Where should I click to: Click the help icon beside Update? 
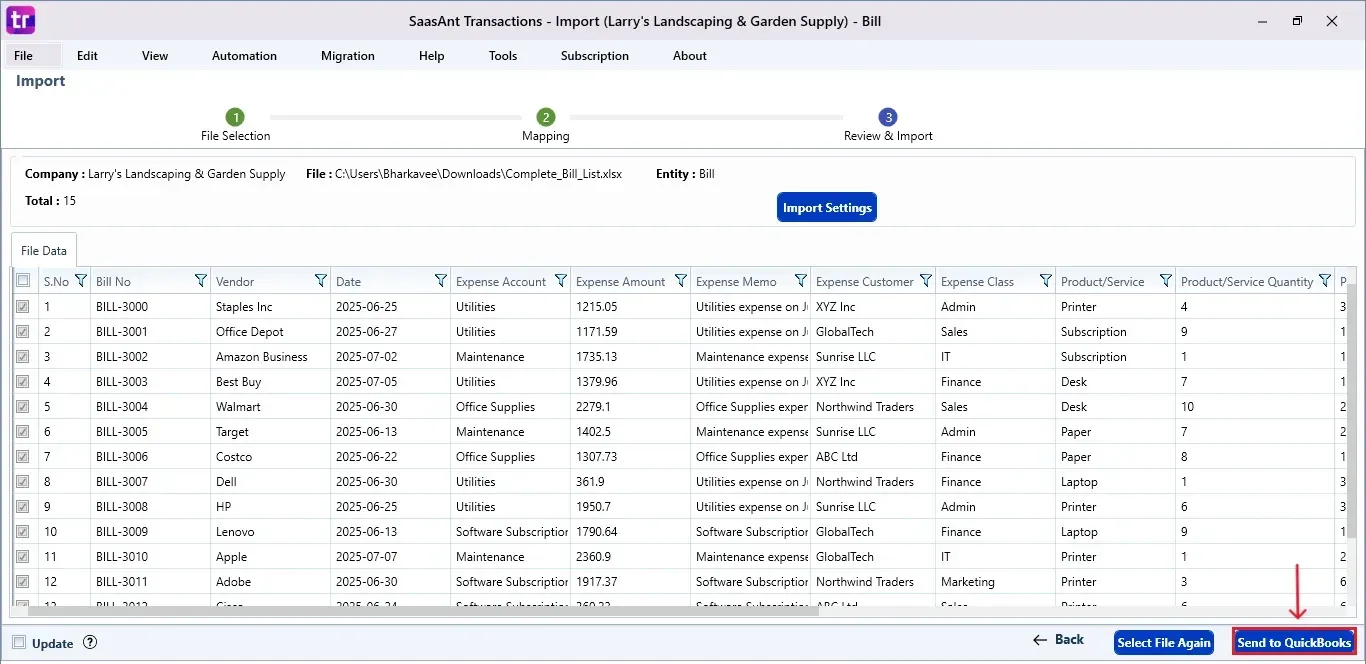pyautogui.click(x=90, y=643)
